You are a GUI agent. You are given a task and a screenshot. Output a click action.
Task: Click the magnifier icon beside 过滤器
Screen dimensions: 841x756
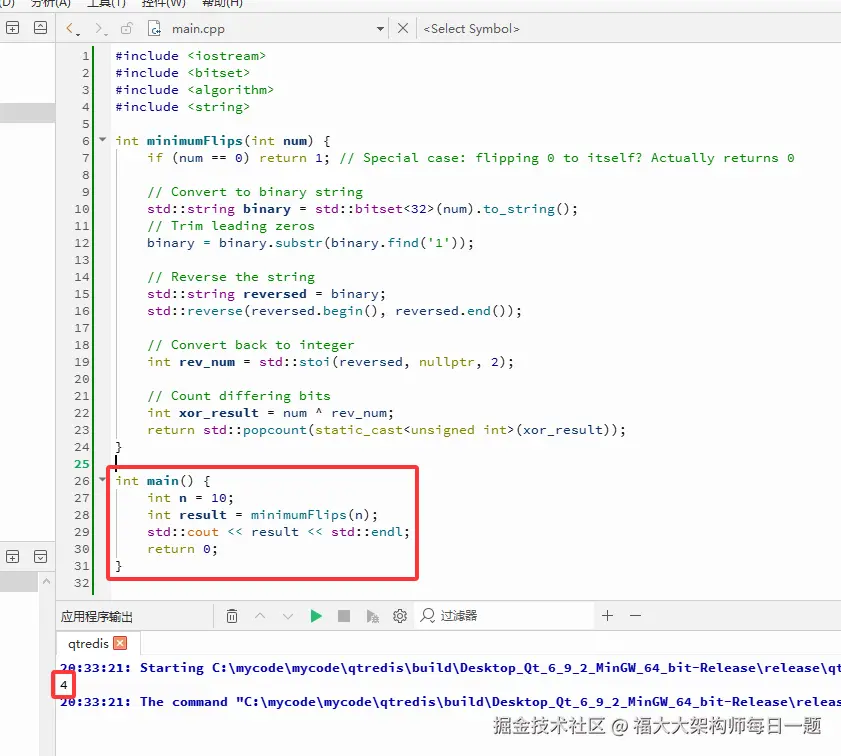point(427,616)
